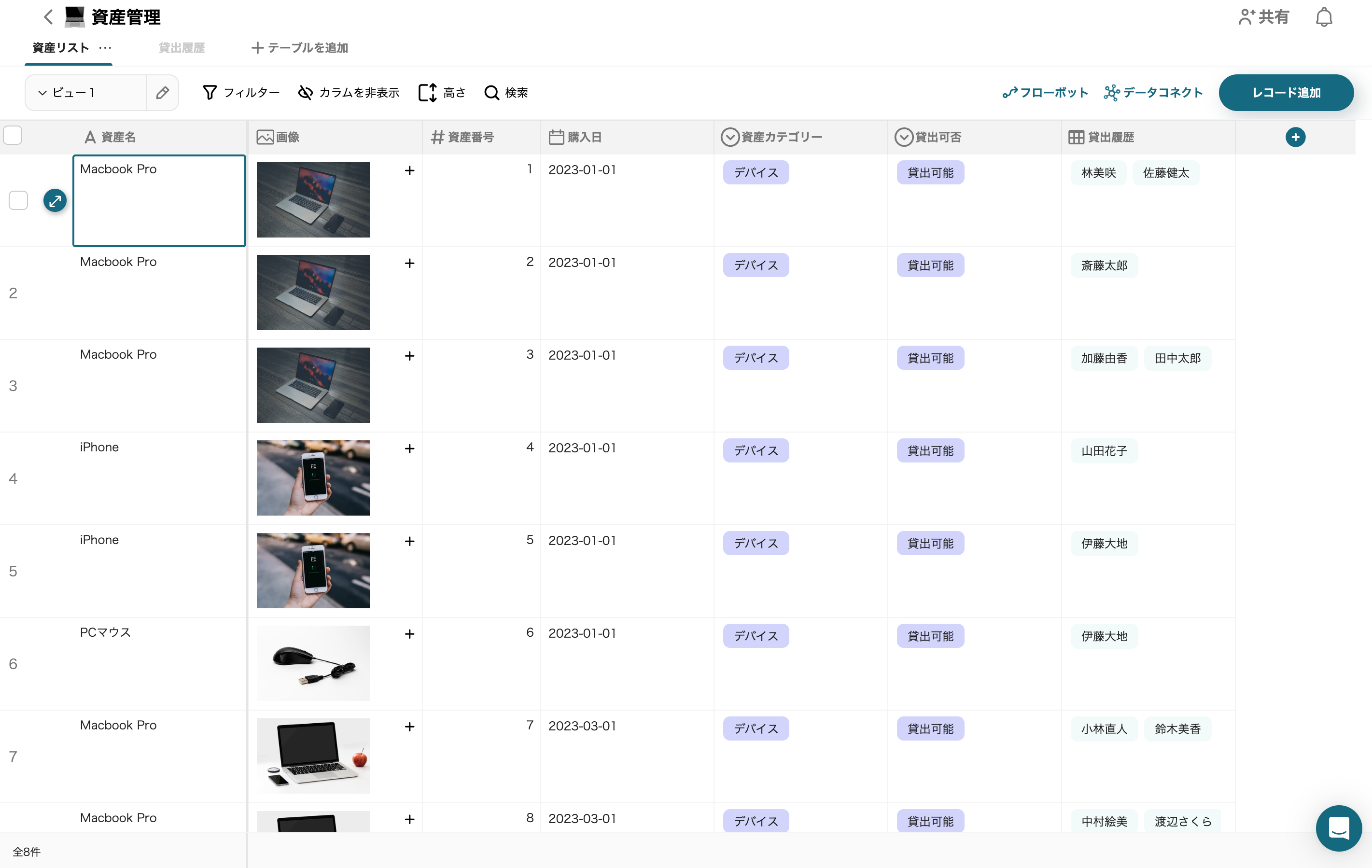Switch to the 貸出履歴 tab
1372x868 pixels.
point(181,48)
